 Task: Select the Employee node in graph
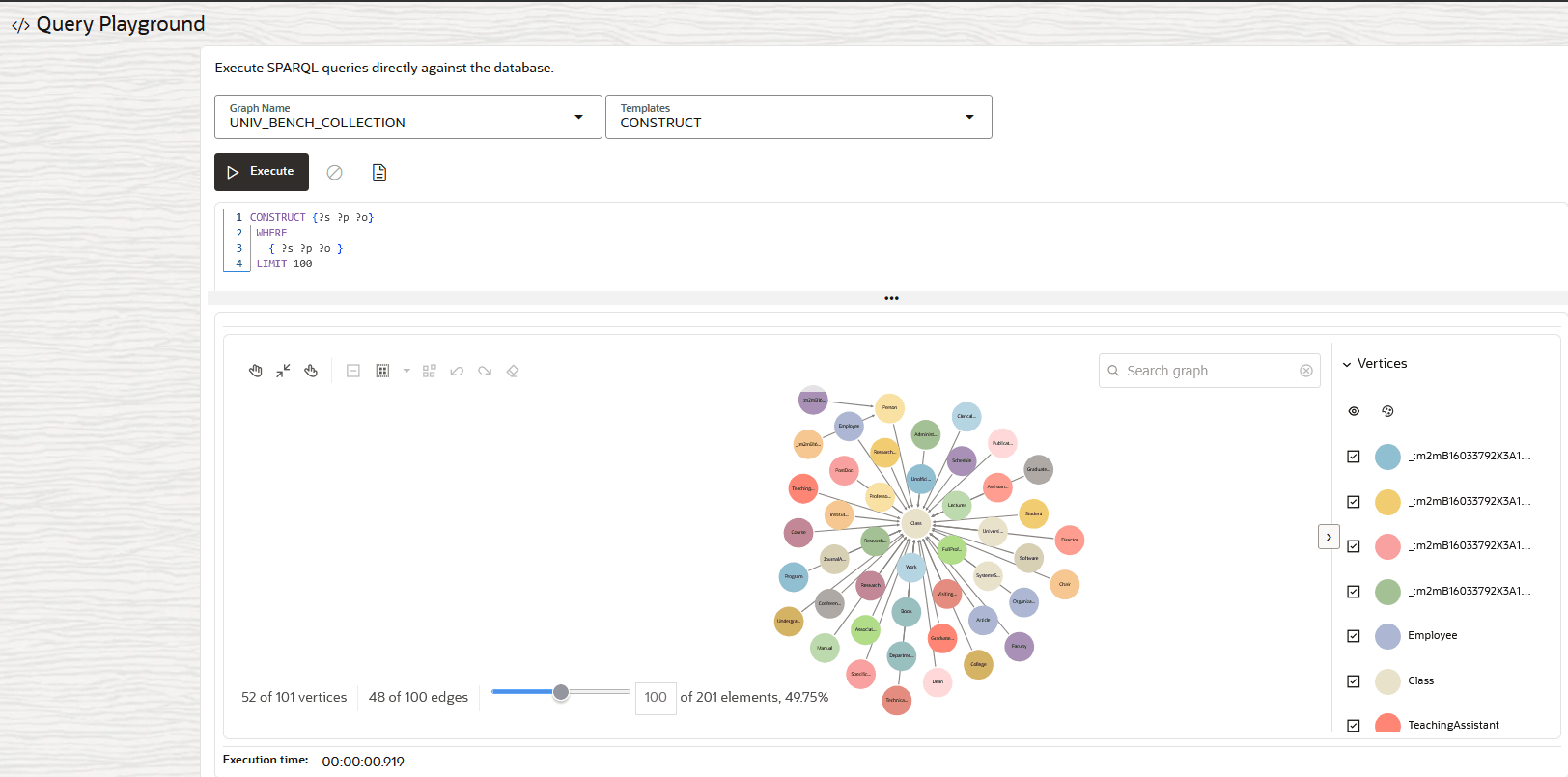(x=849, y=426)
